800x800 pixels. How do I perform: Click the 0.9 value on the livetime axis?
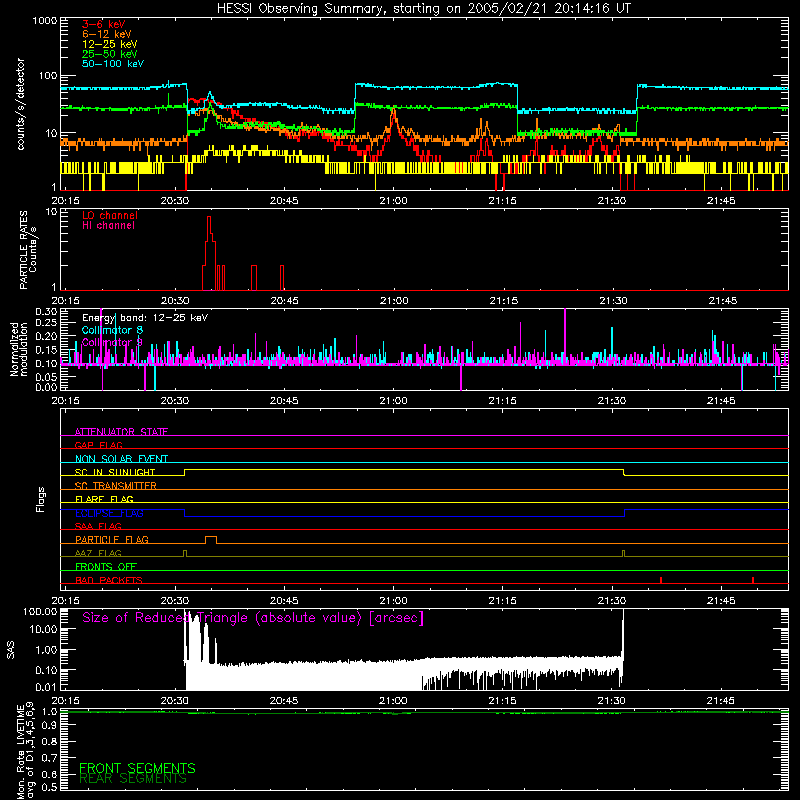(49, 726)
